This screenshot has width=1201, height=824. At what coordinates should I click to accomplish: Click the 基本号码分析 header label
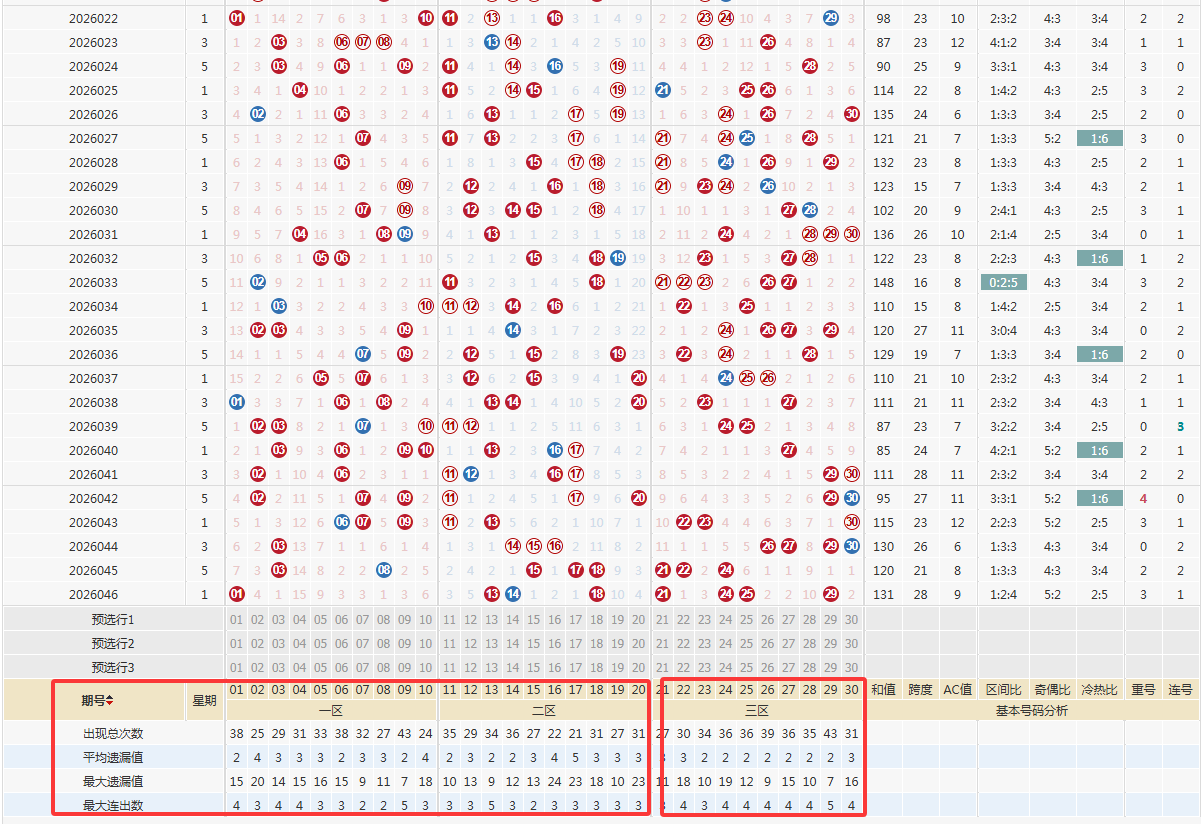click(x=1031, y=710)
